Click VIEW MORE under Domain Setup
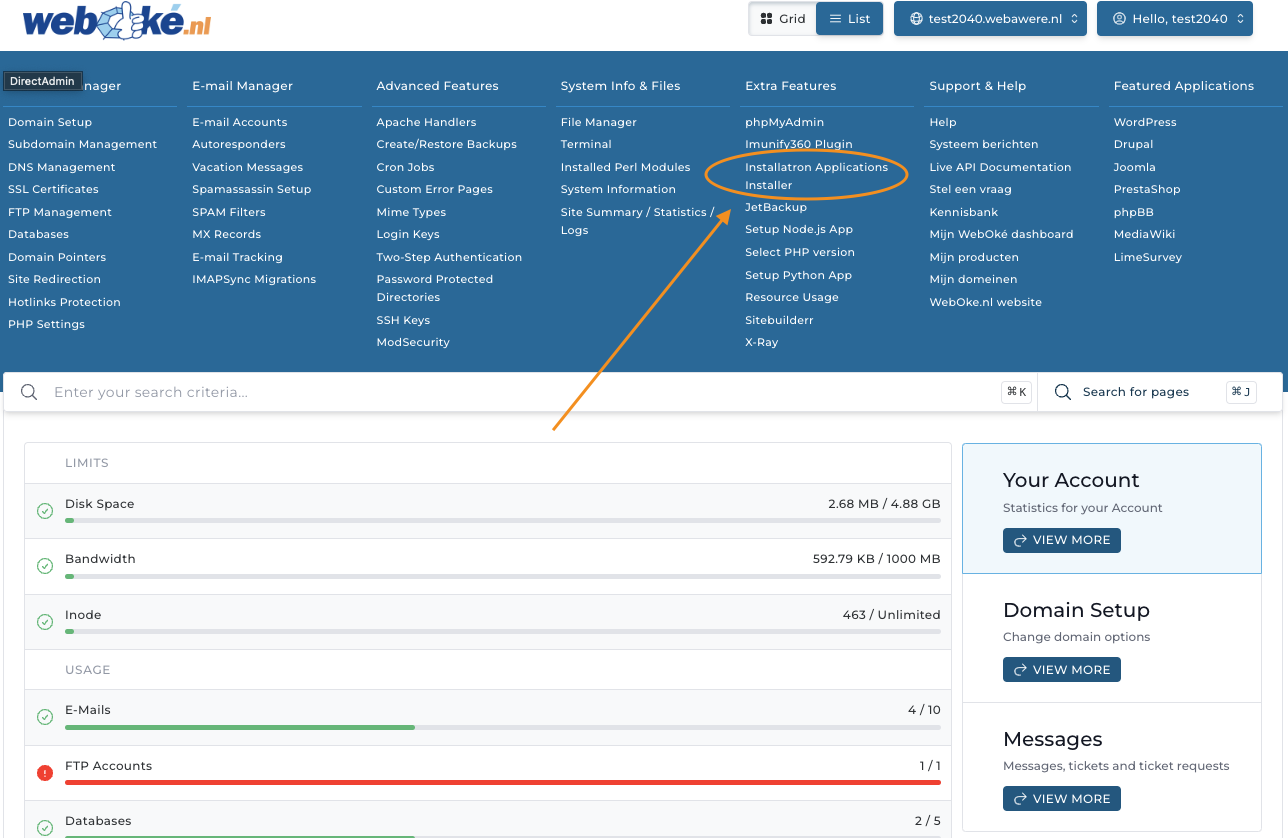The height and width of the screenshot is (838, 1288). [1062, 670]
